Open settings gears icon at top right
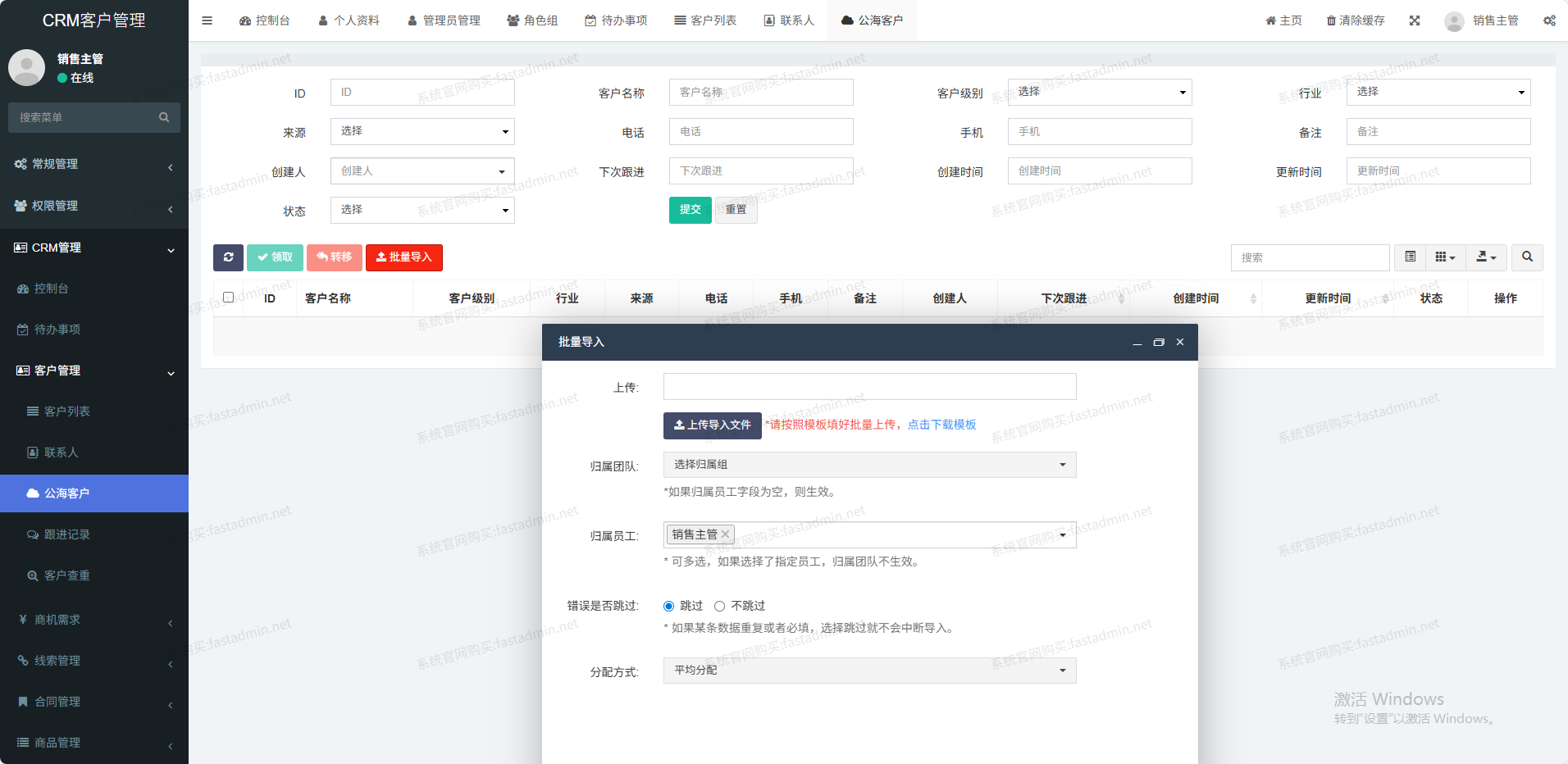The width and height of the screenshot is (1568, 764). coord(1549,20)
